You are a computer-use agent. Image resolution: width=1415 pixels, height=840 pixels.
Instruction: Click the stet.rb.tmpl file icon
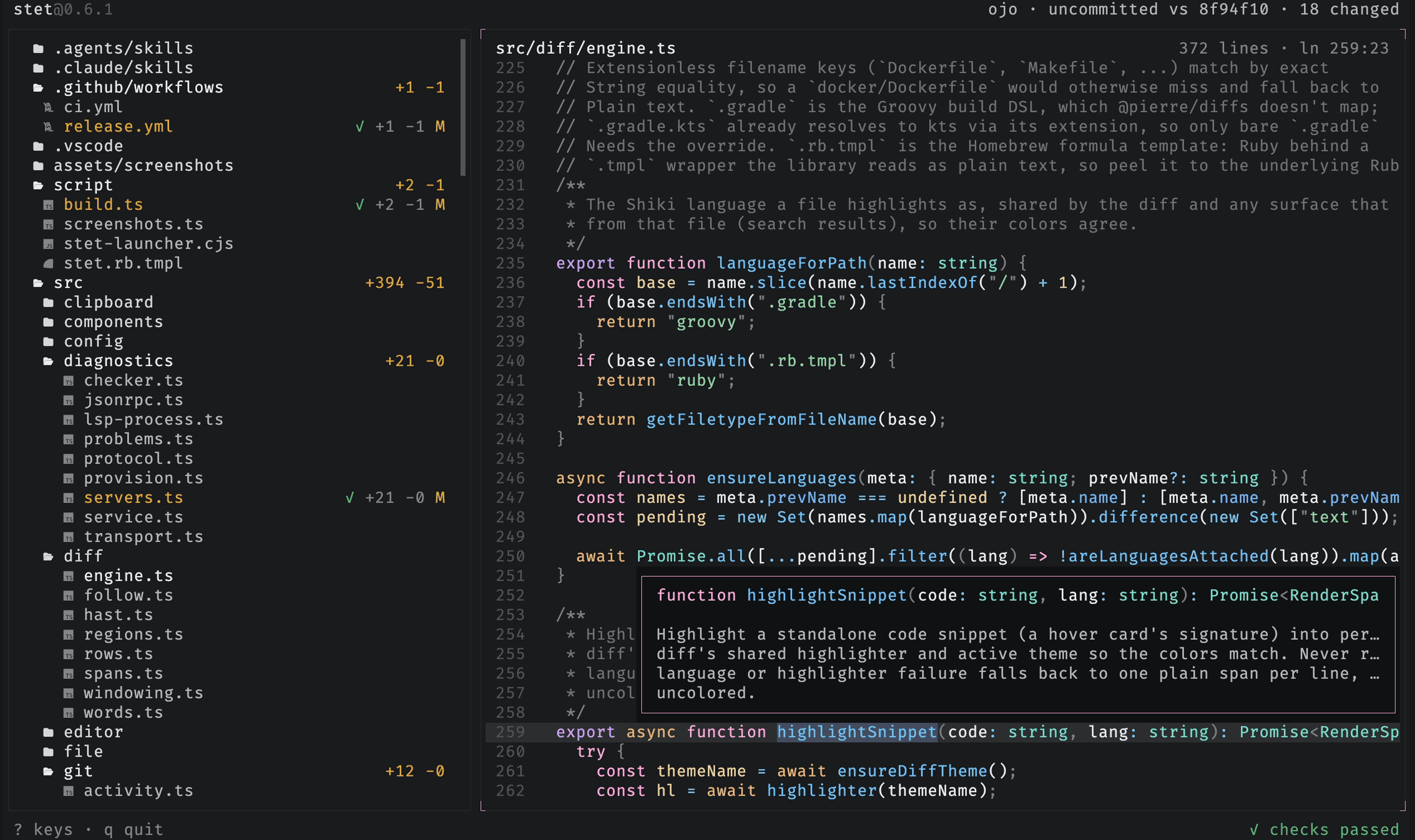coord(49,264)
